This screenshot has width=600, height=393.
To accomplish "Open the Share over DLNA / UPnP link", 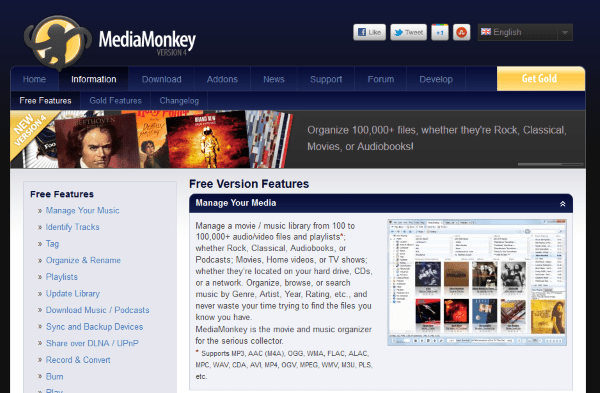I will [x=92, y=343].
